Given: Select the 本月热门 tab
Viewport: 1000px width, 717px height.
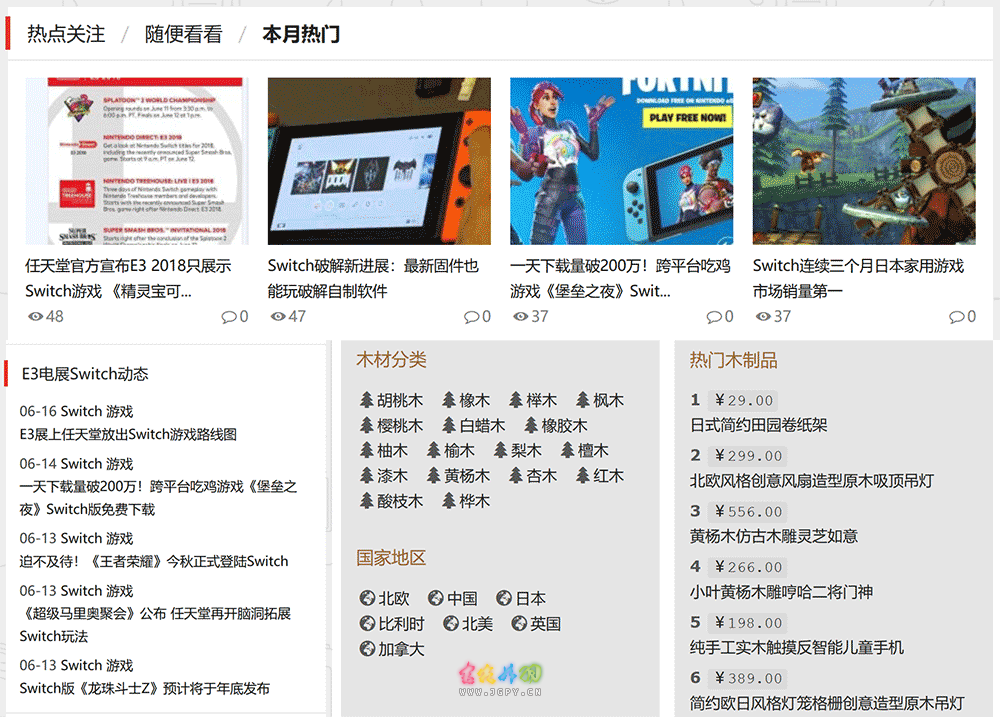Looking at the screenshot, I should pos(301,34).
